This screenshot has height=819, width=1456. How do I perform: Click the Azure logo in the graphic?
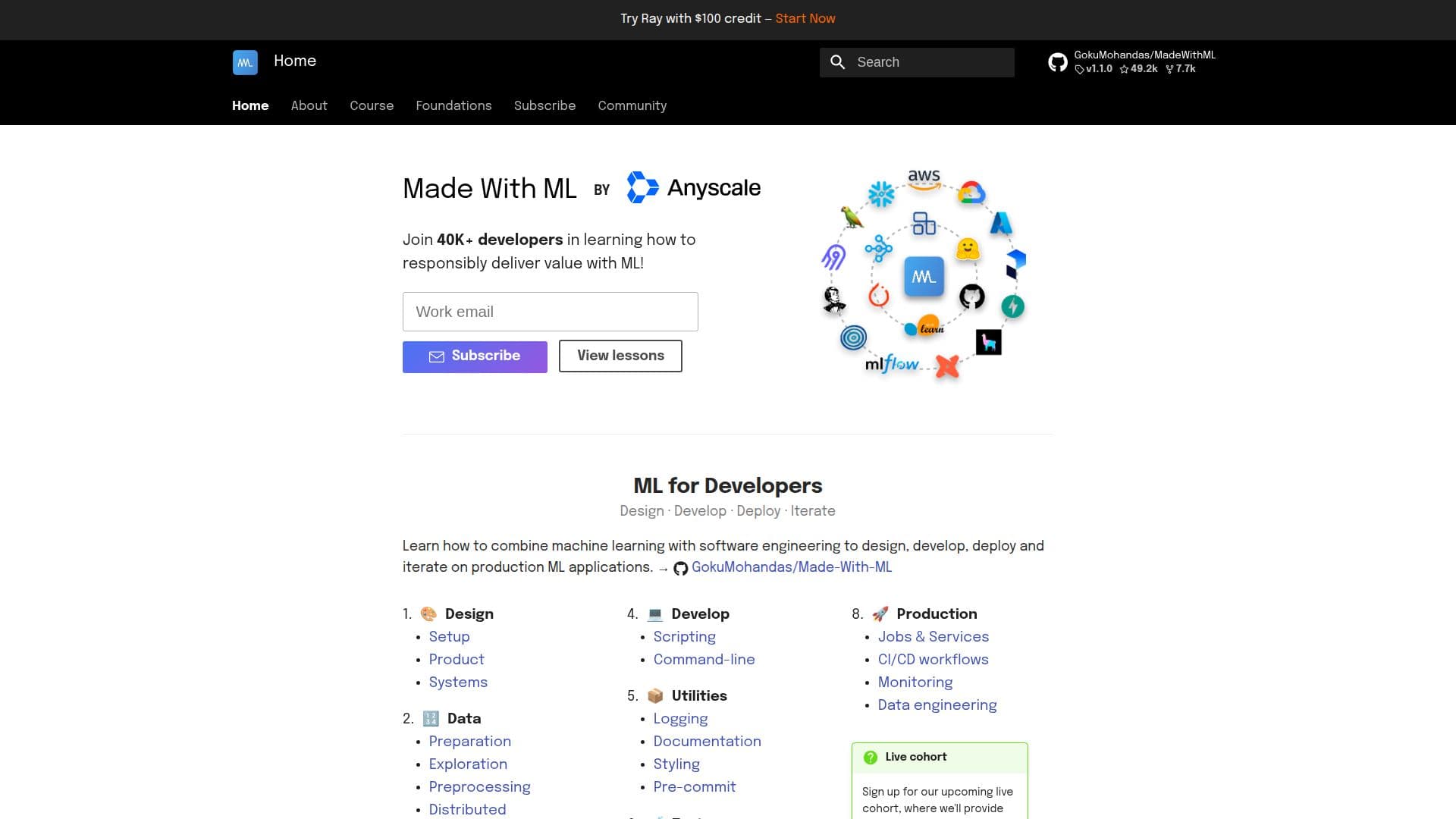(1001, 223)
